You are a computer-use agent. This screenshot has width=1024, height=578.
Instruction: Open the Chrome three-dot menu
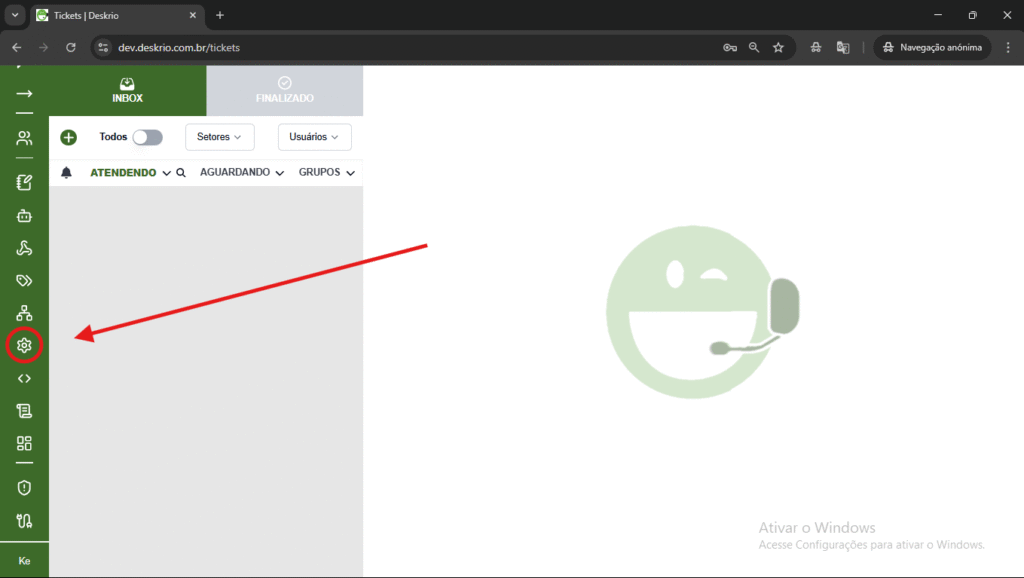click(1008, 48)
